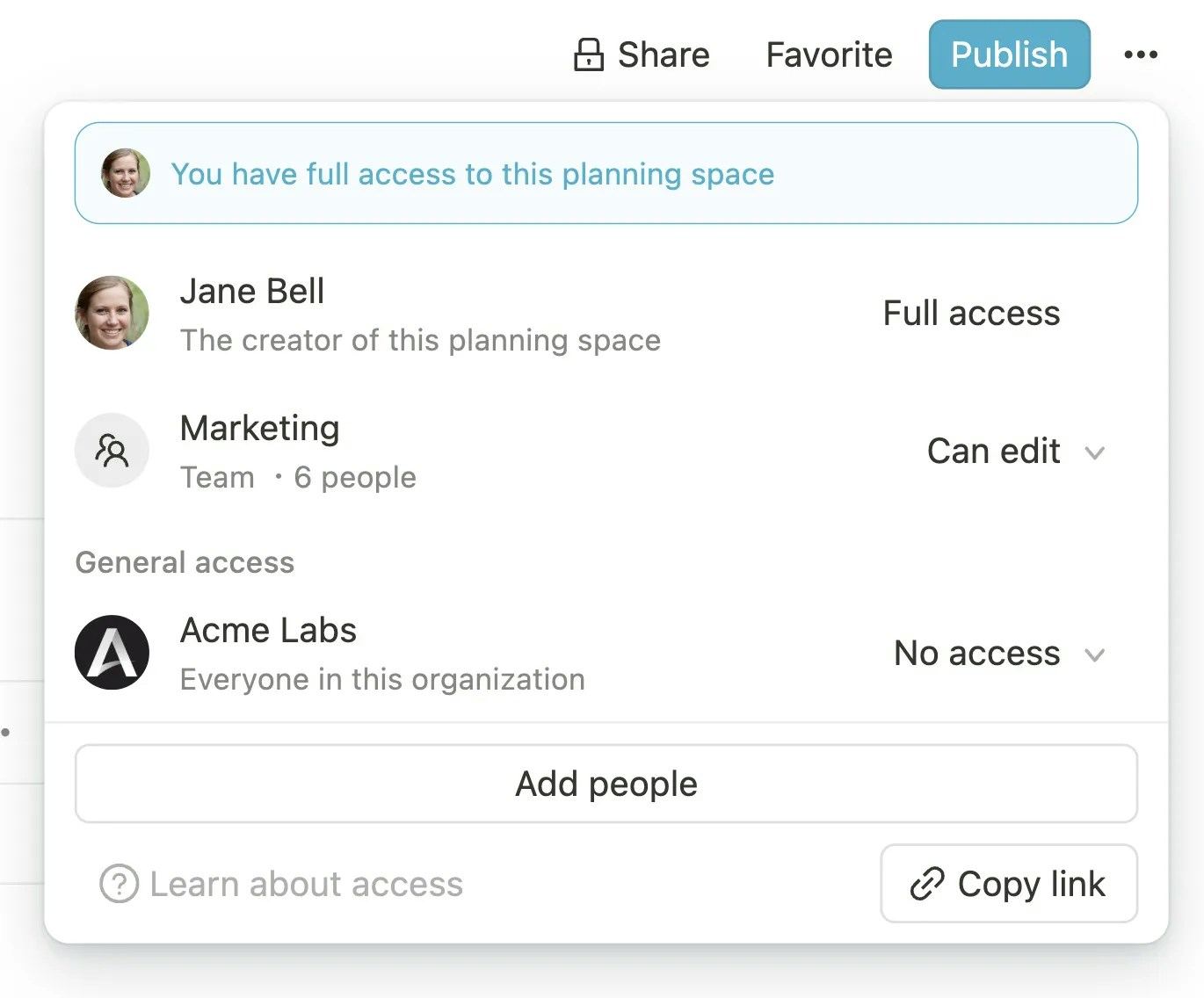The width and height of the screenshot is (1204, 998).
Task: Click the Acme Labs logo icon
Action: [112, 653]
